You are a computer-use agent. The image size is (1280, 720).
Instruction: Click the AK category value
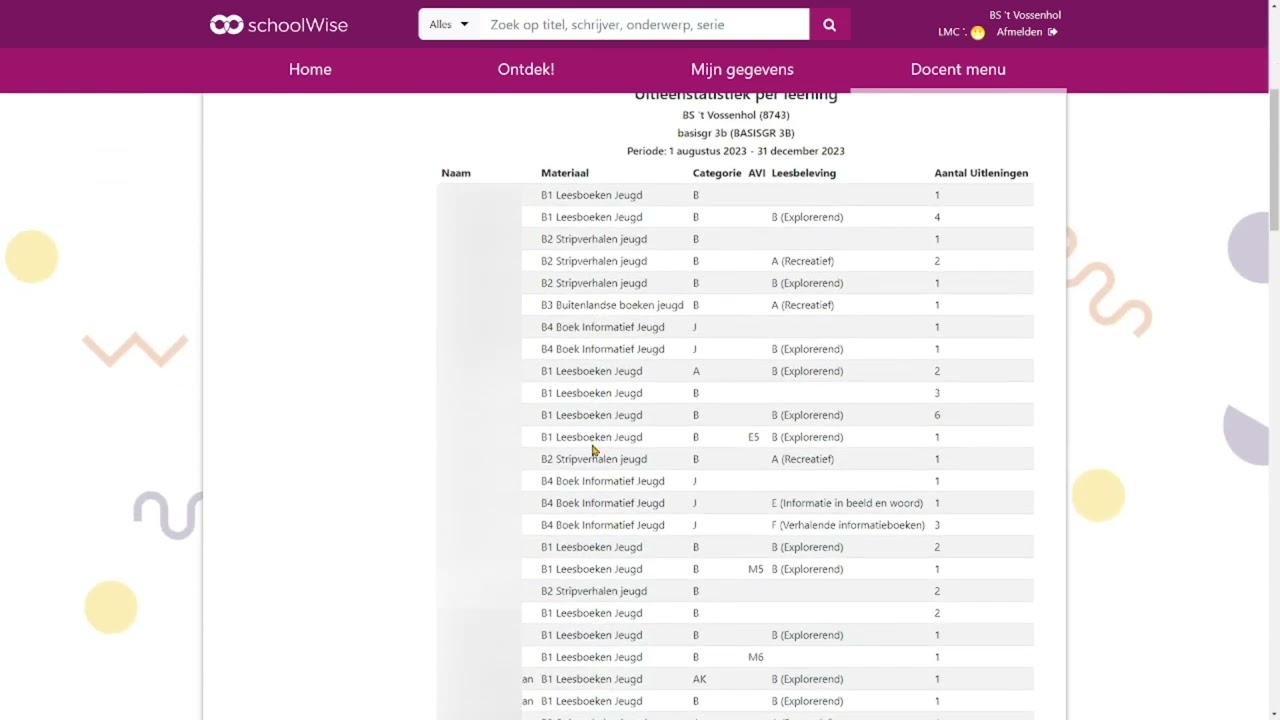coord(700,679)
